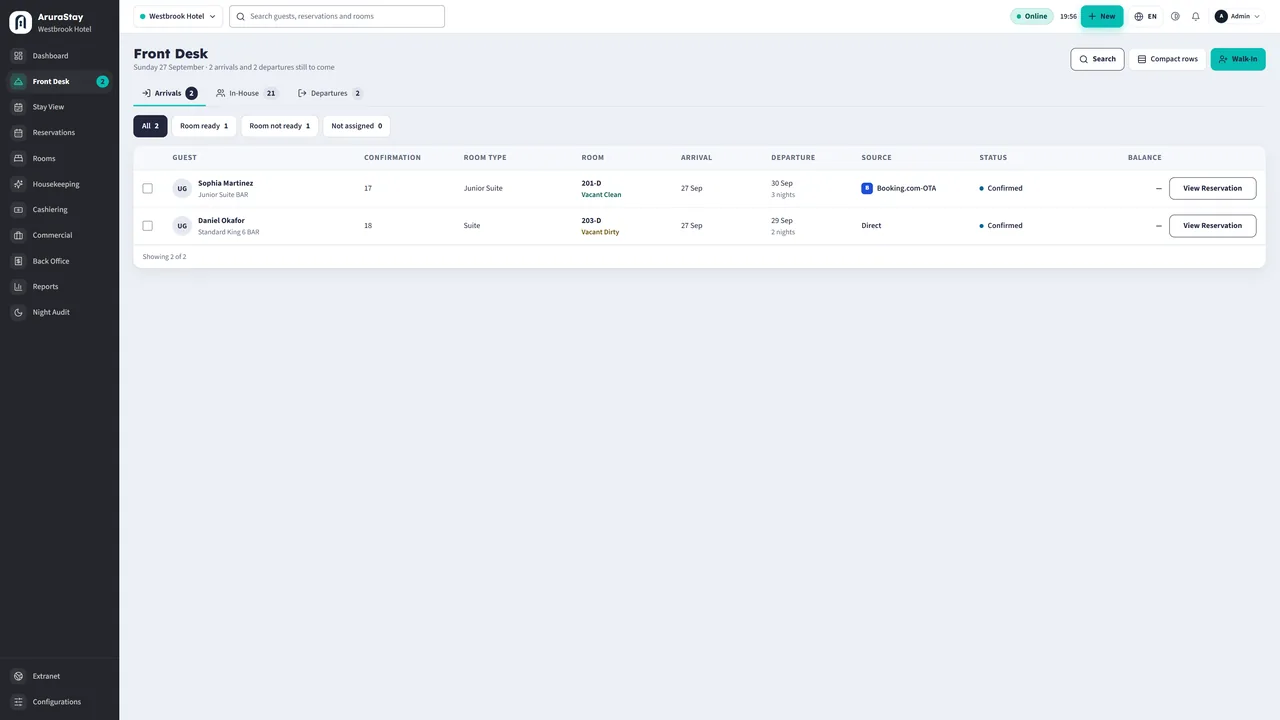View Reservation for Sophia Martinez
The image size is (1280, 720).
pyautogui.click(x=1212, y=188)
